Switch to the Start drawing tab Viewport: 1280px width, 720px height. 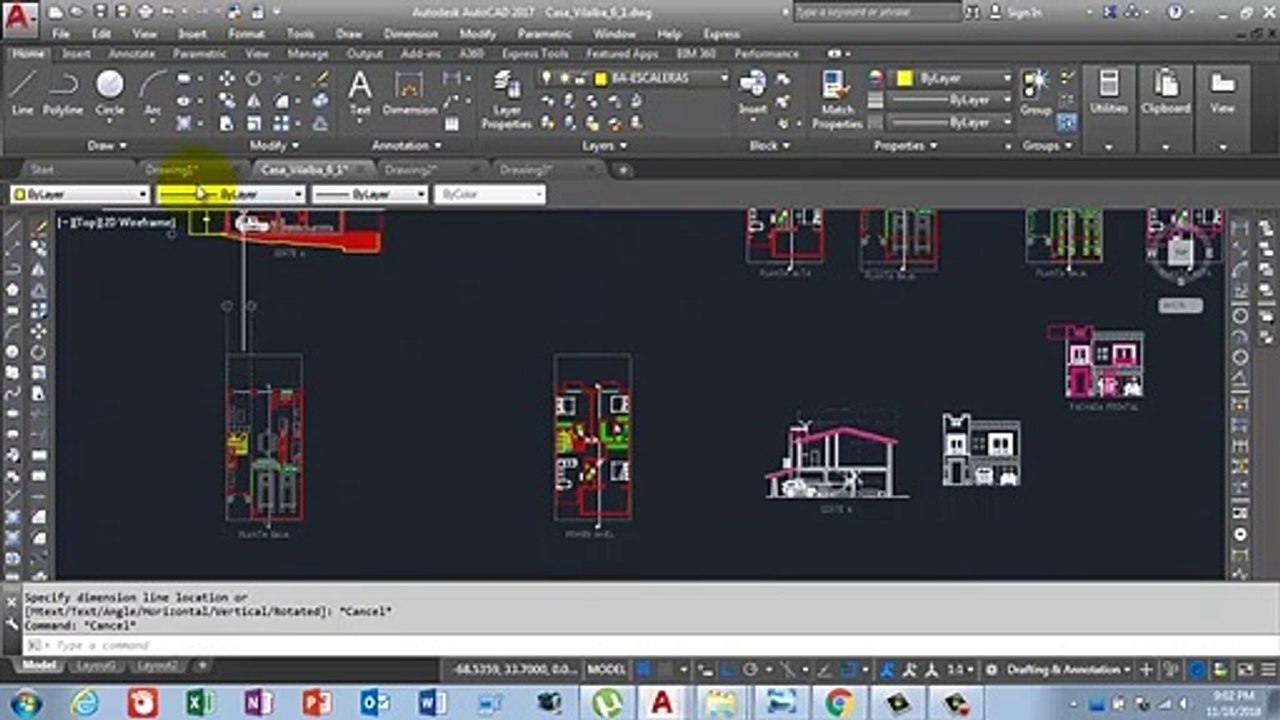(43, 170)
